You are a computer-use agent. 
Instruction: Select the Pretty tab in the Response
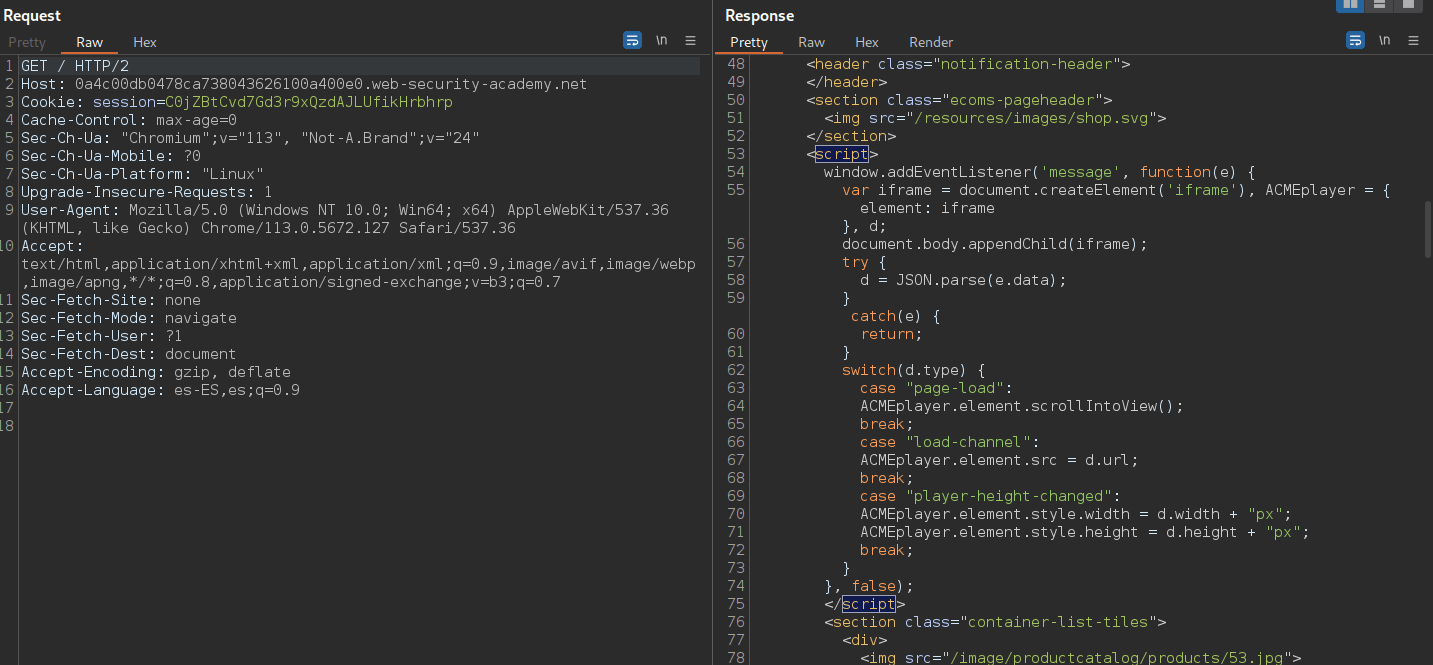tap(748, 42)
